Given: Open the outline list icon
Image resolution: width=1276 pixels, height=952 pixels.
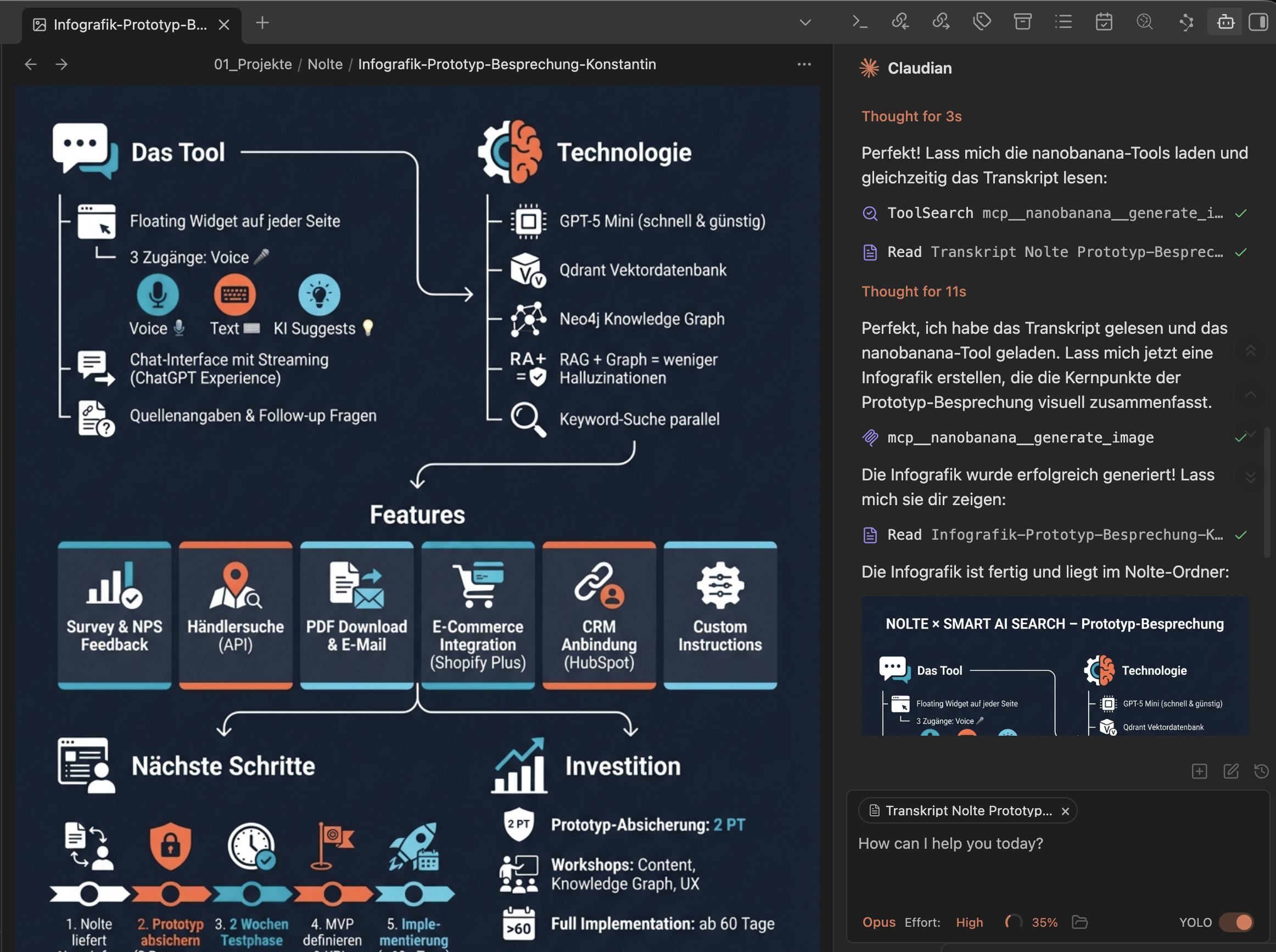Looking at the screenshot, I should 1064,22.
